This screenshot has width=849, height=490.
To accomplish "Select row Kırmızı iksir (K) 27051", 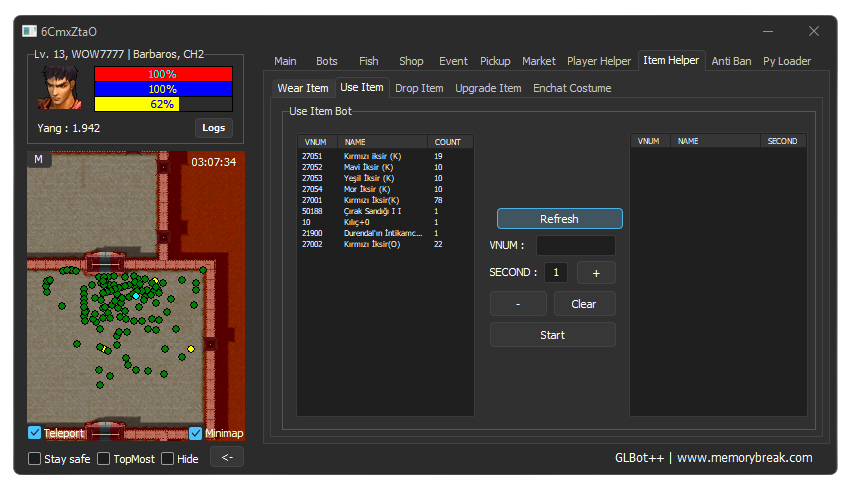I will pos(385,156).
